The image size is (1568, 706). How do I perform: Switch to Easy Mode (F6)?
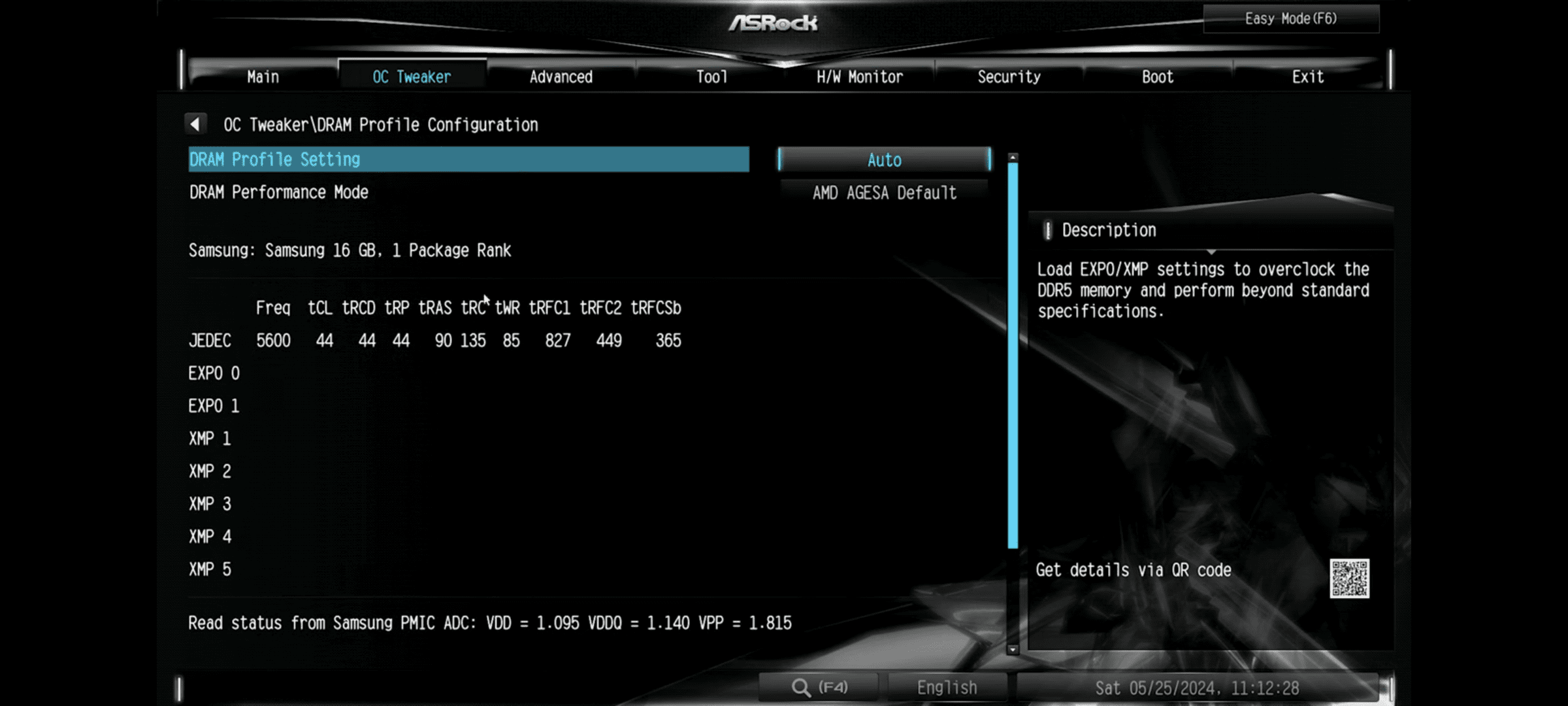click(1291, 19)
